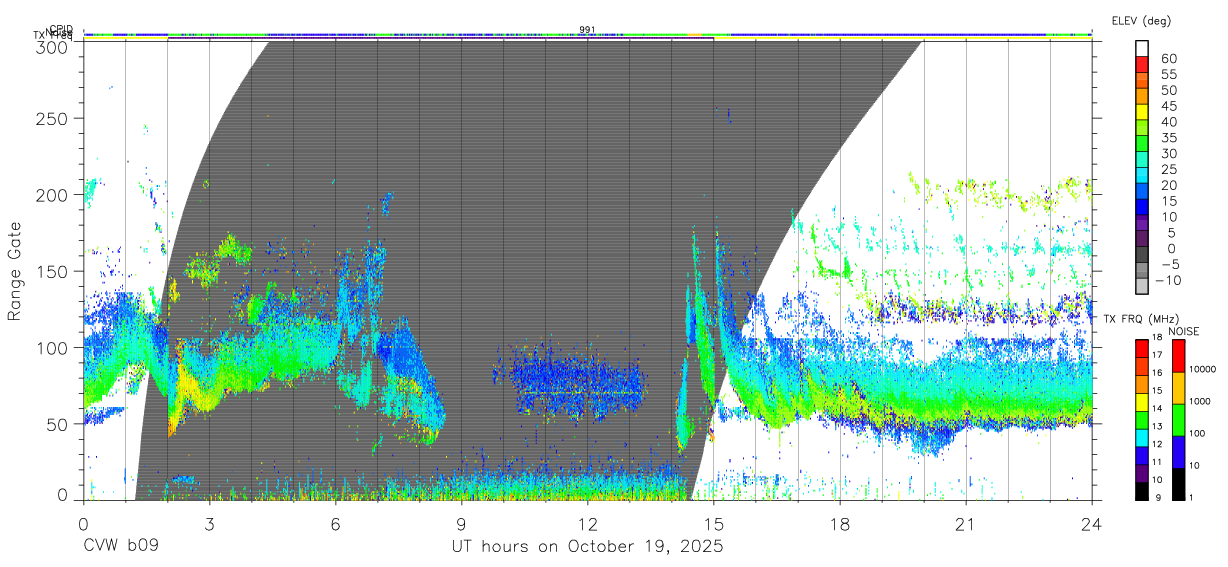Click the "18" tick on UT hours axis
The width and height of the screenshot is (1228, 567).
[839, 523]
